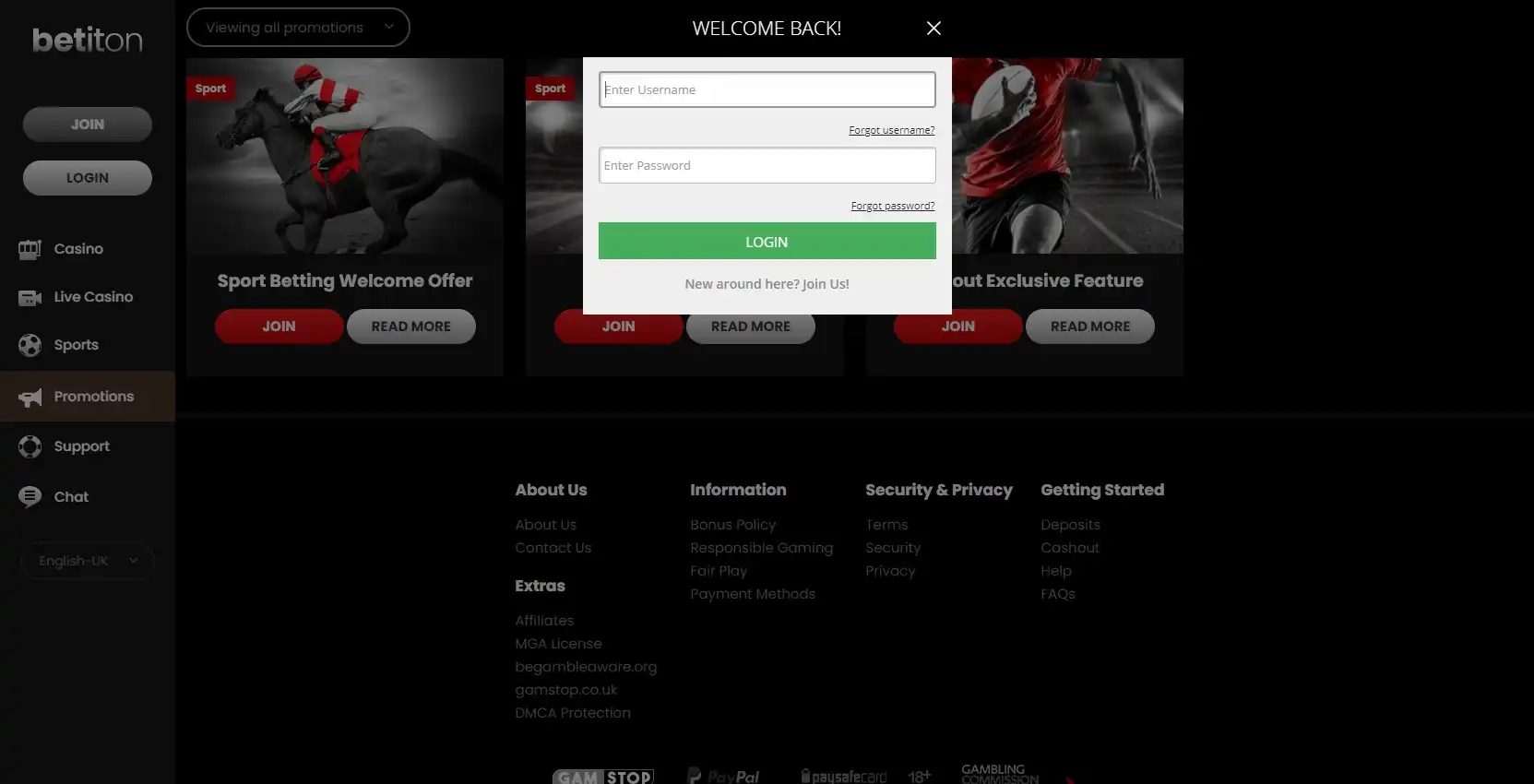Open the English-UK language selector
This screenshot has height=784, width=1534.
click(88, 561)
